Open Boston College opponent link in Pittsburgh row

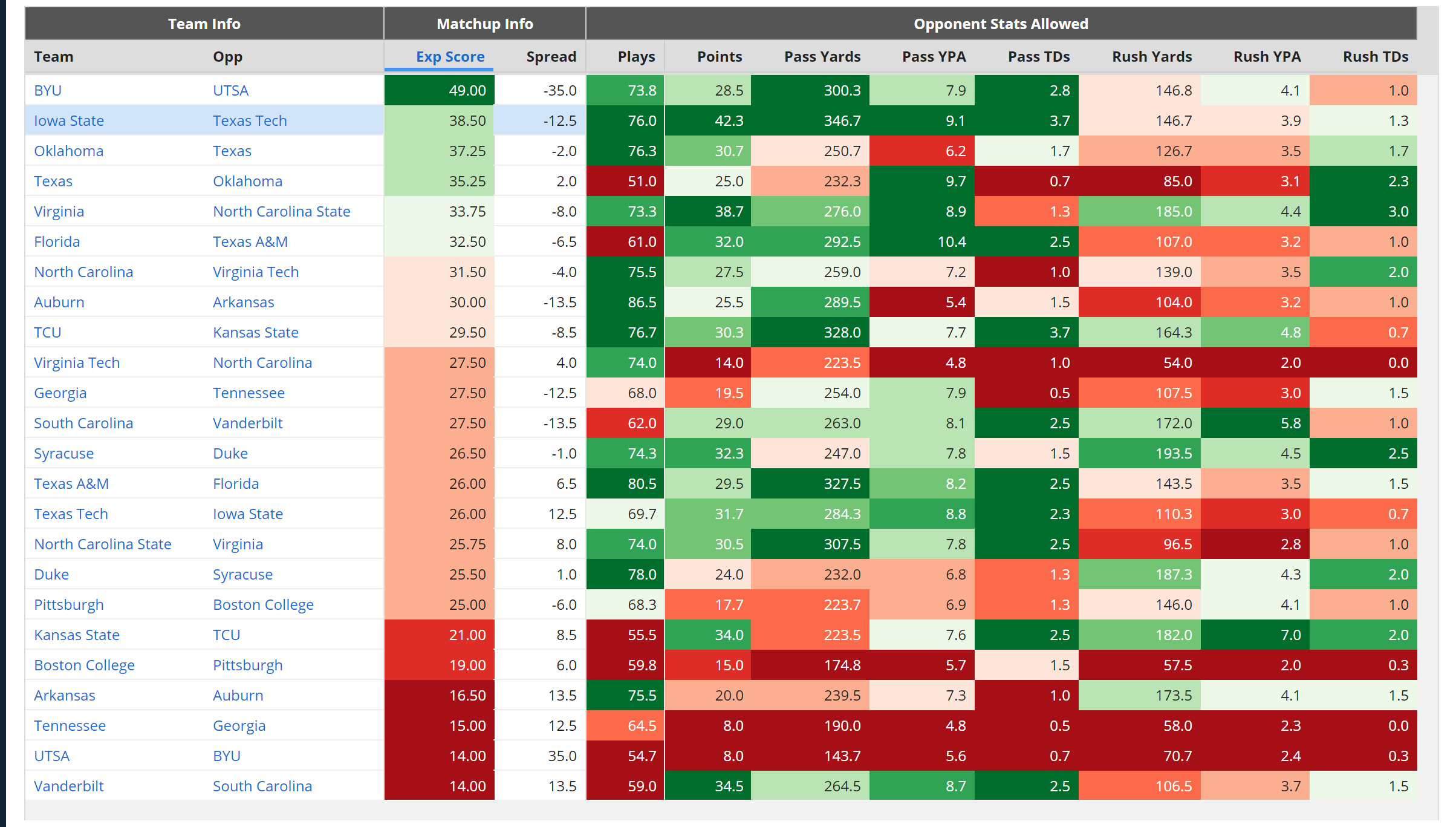(x=263, y=604)
